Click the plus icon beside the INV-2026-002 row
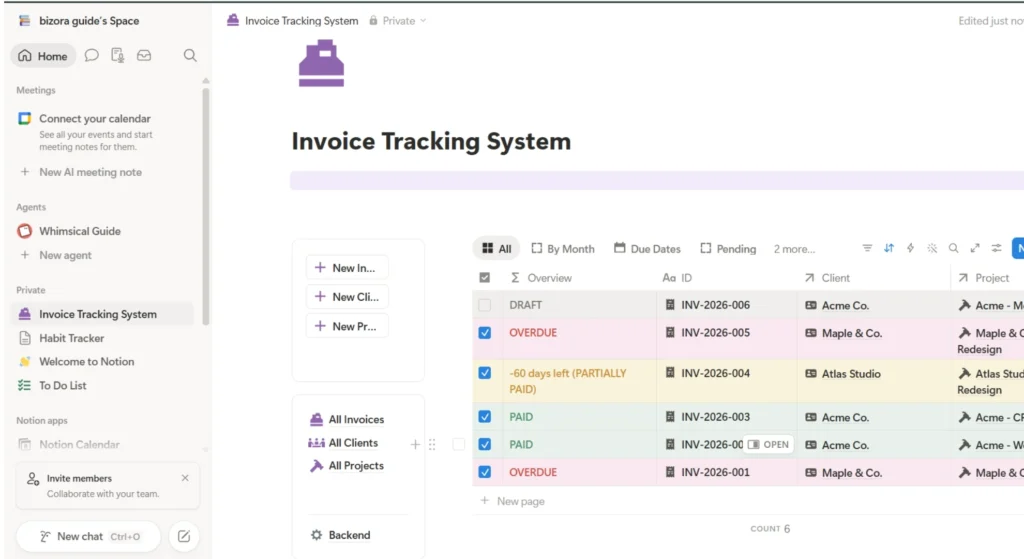The image size is (1024, 559). pos(415,445)
